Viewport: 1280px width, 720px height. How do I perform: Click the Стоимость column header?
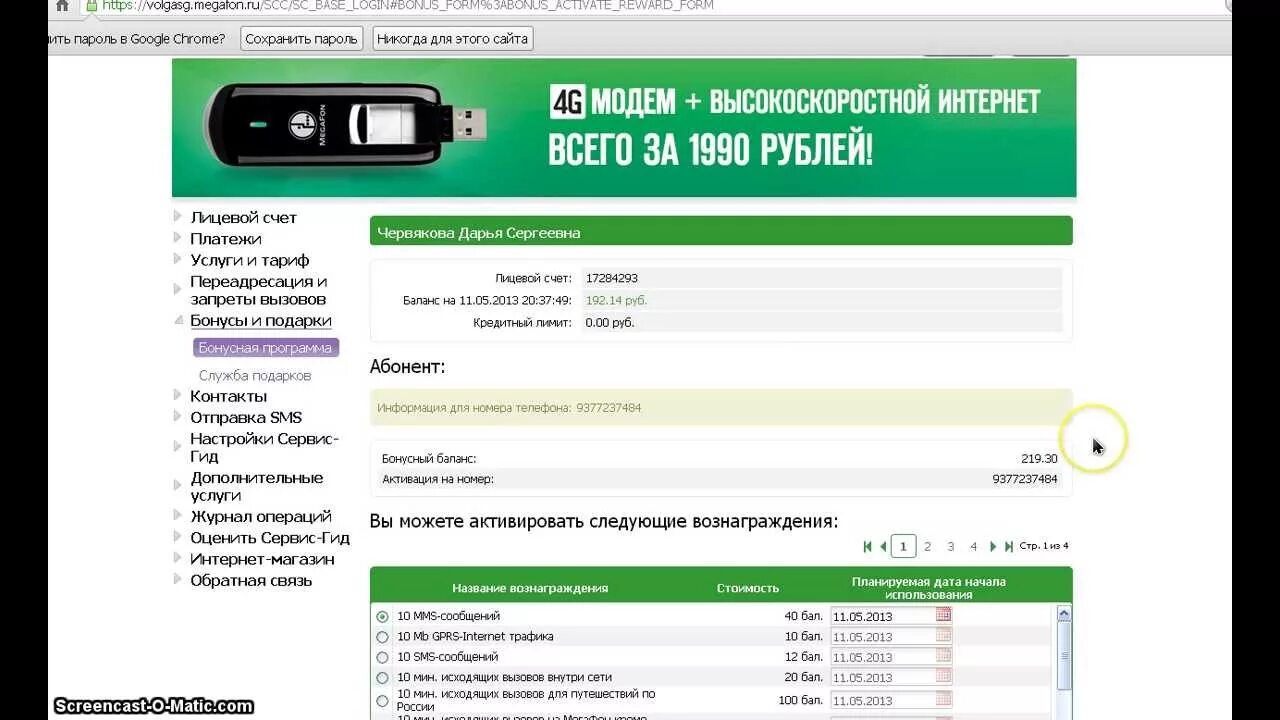click(748, 588)
